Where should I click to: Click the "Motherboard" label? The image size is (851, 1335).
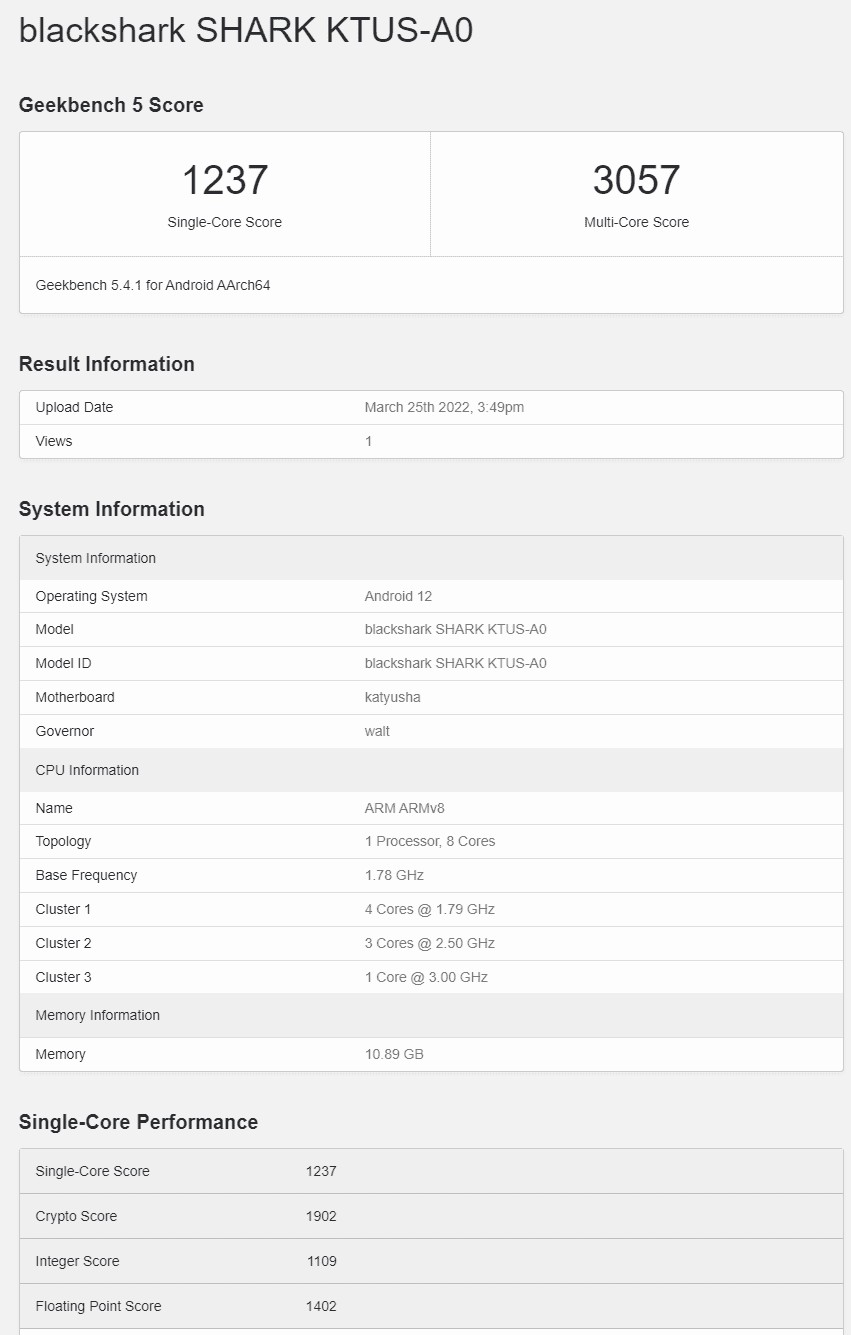click(x=75, y=697)
